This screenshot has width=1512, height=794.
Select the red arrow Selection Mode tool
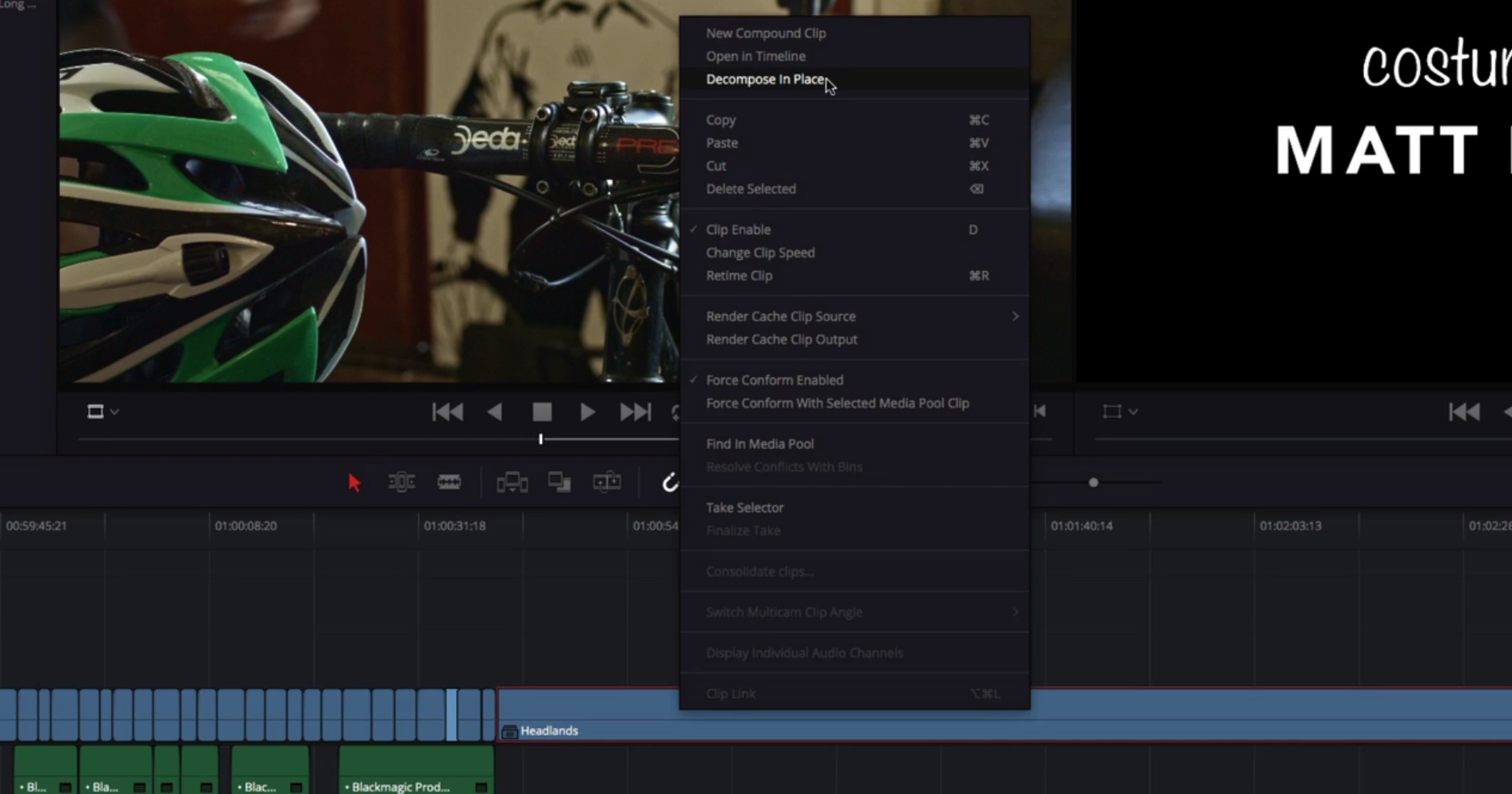point(354,482)
